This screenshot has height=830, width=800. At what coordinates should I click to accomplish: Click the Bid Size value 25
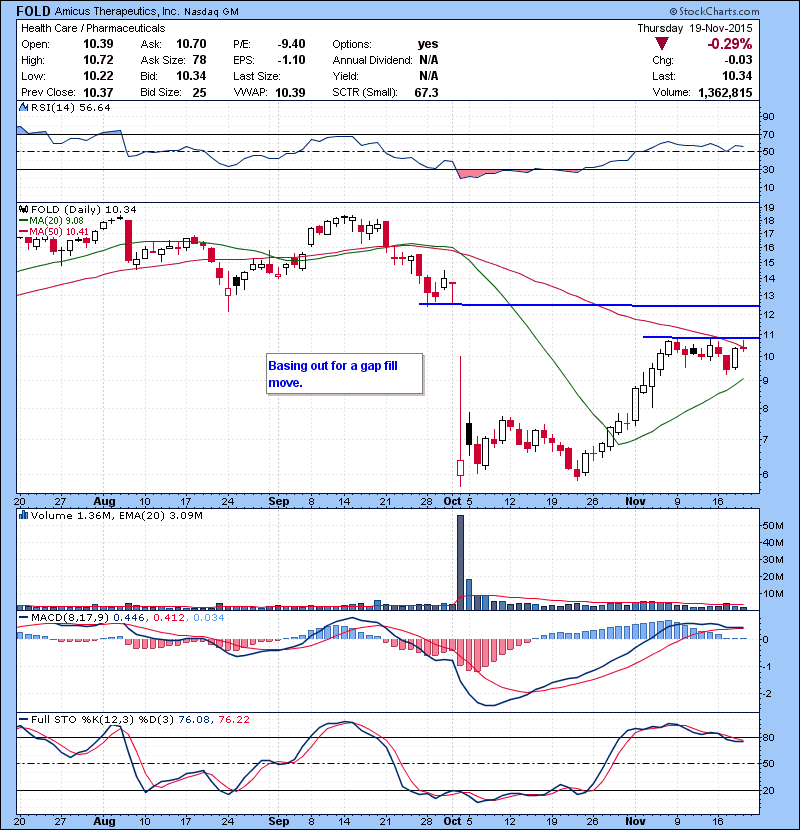[x=200, y=92]
